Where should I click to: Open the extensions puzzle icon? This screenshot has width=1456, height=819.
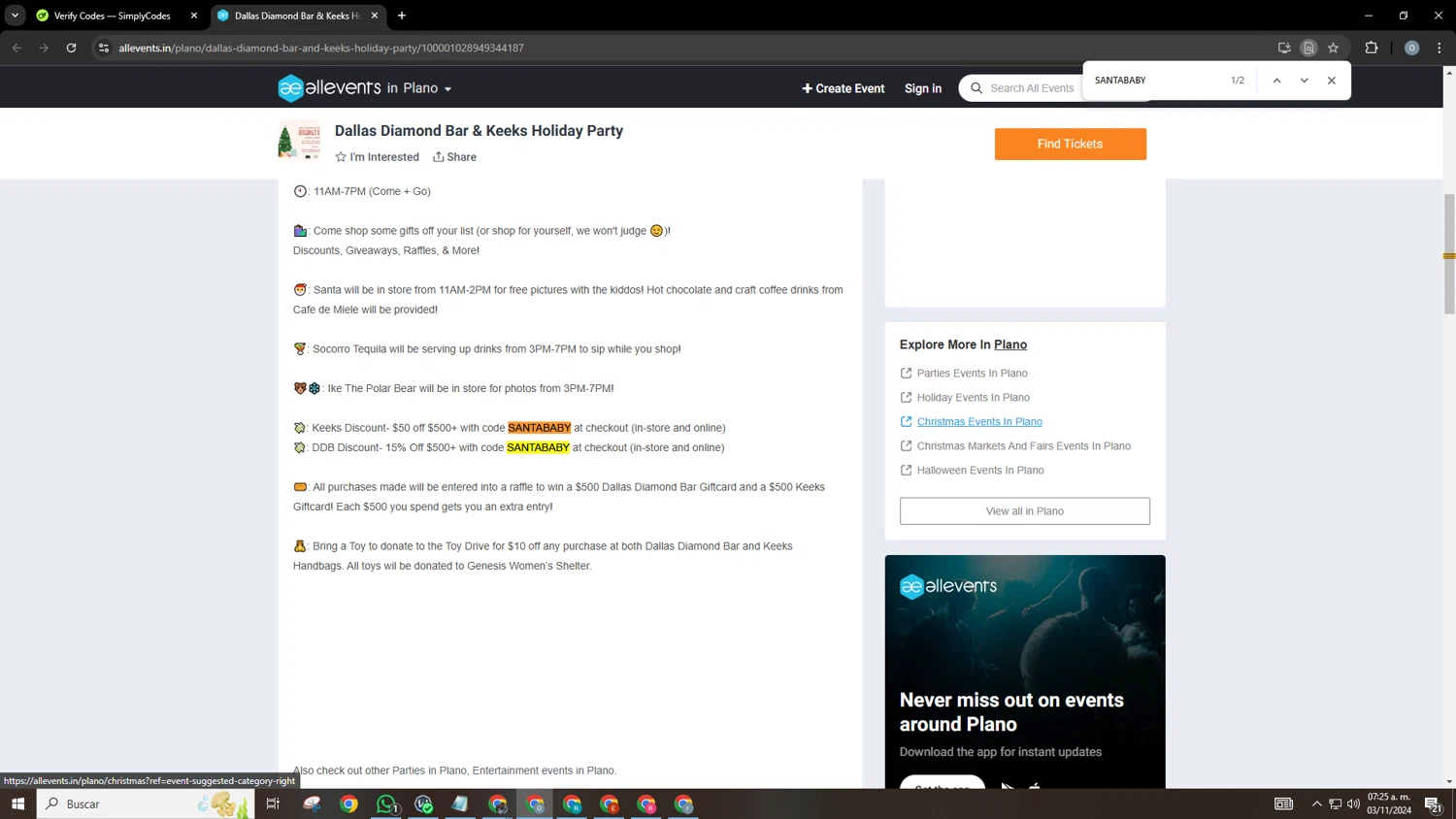pos(1372,48)
